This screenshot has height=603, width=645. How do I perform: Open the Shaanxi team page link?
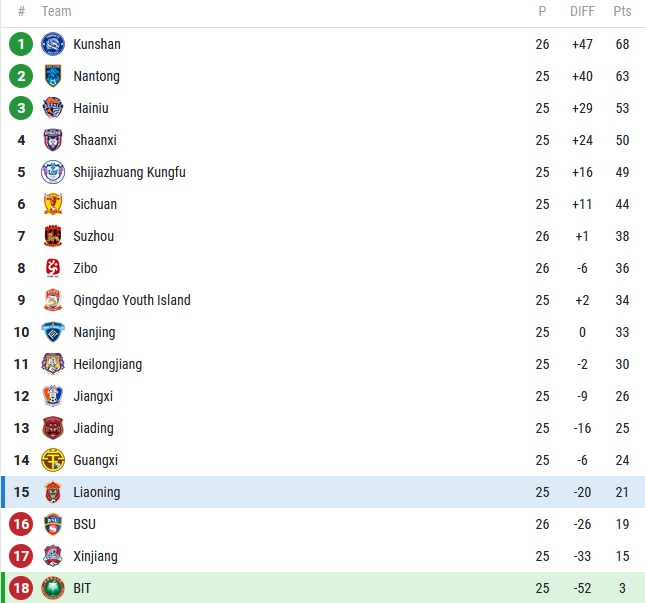[x=95, y=140]
